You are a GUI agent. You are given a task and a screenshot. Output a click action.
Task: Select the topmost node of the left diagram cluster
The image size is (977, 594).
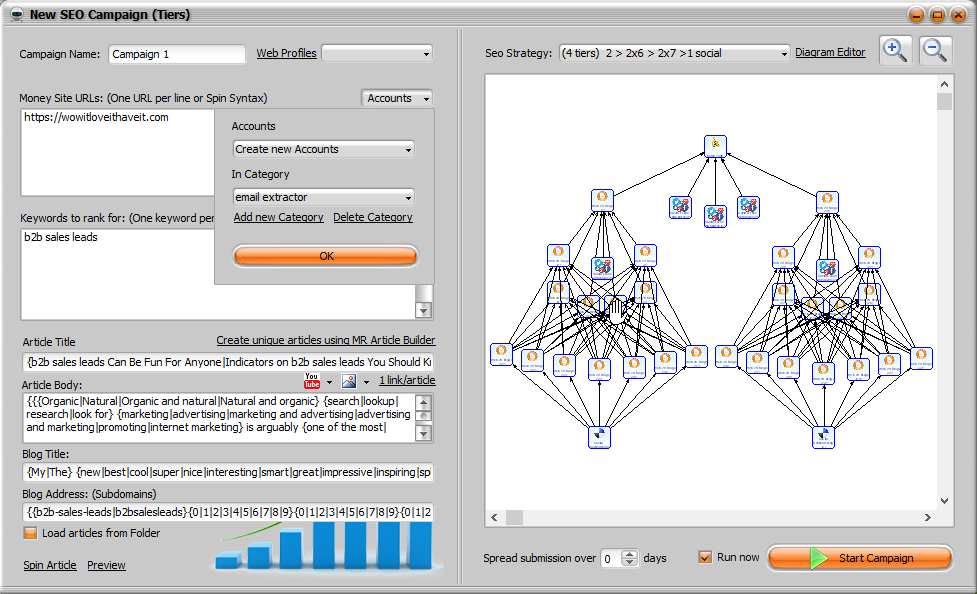(603, 200)
